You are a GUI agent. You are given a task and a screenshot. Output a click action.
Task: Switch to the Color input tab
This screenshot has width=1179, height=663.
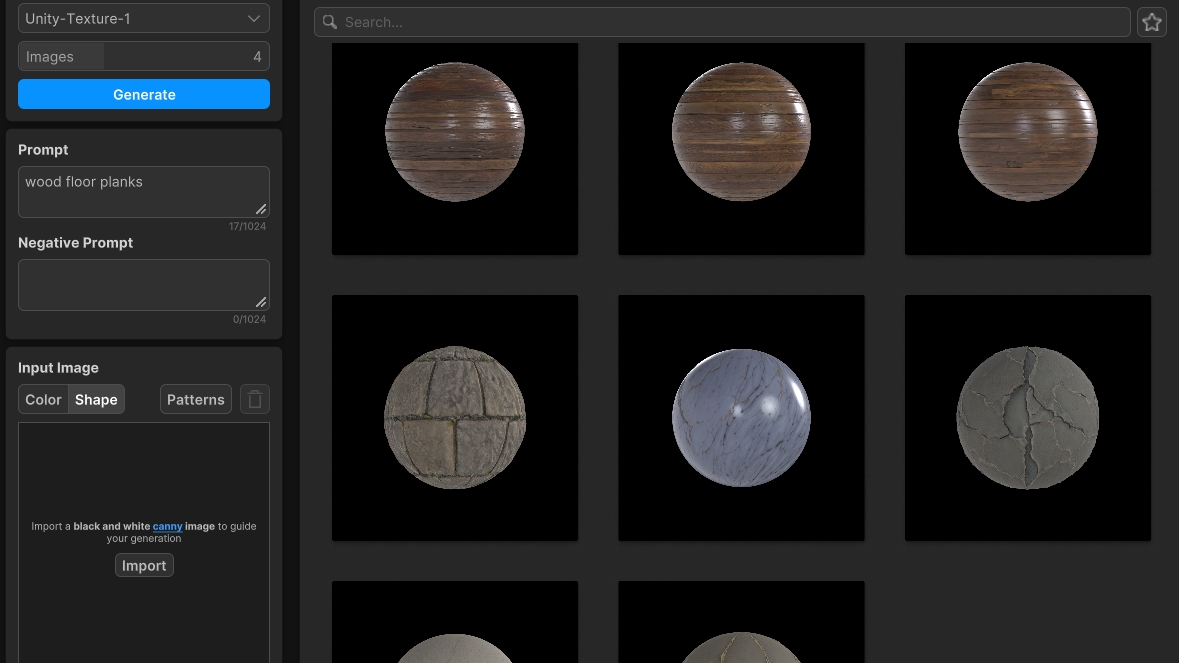pos(43,399)
